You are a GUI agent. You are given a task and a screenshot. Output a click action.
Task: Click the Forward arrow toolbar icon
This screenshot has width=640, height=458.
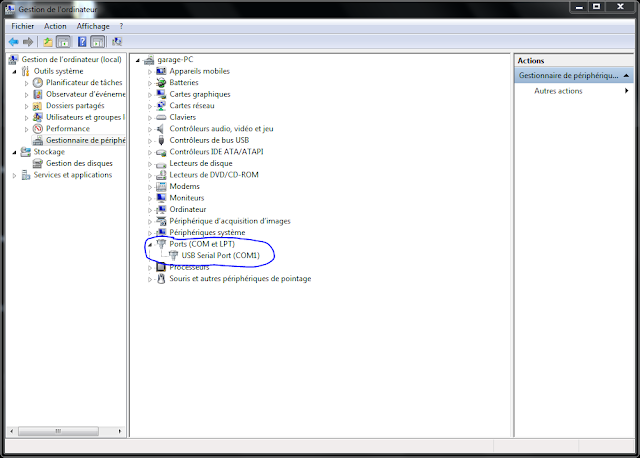tap(28, 42)
